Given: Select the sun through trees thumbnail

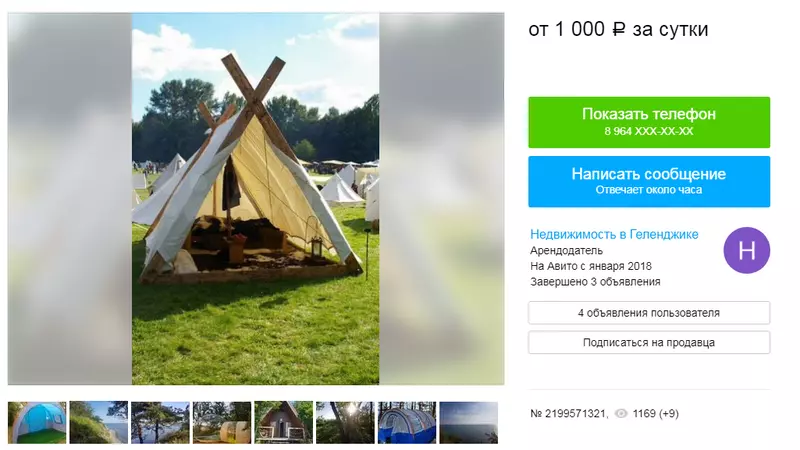Looking at the screenshot, I should pyautogui.click(x=345, y=422).
